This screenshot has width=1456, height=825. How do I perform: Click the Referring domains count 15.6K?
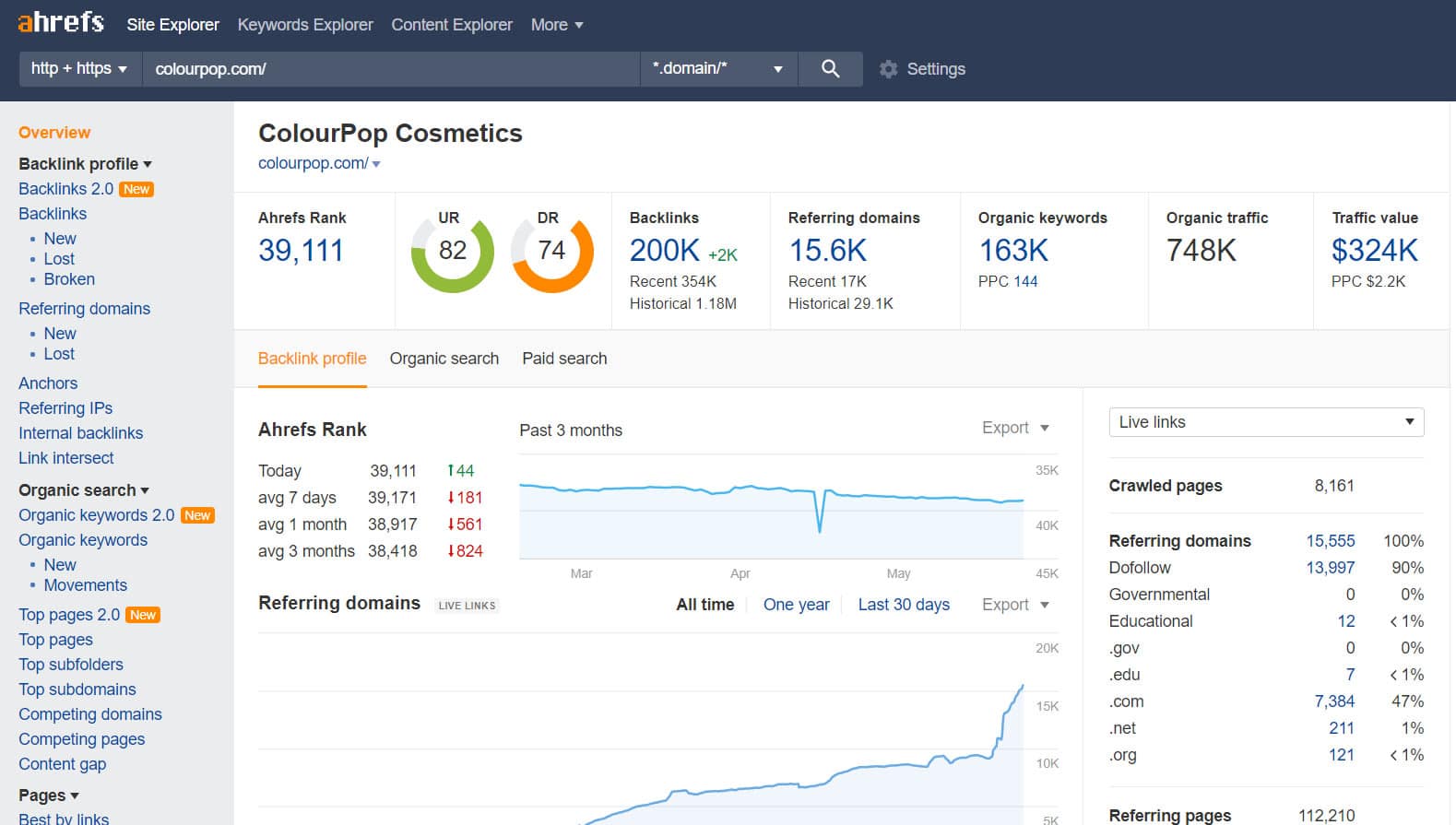tap(828, 251)
